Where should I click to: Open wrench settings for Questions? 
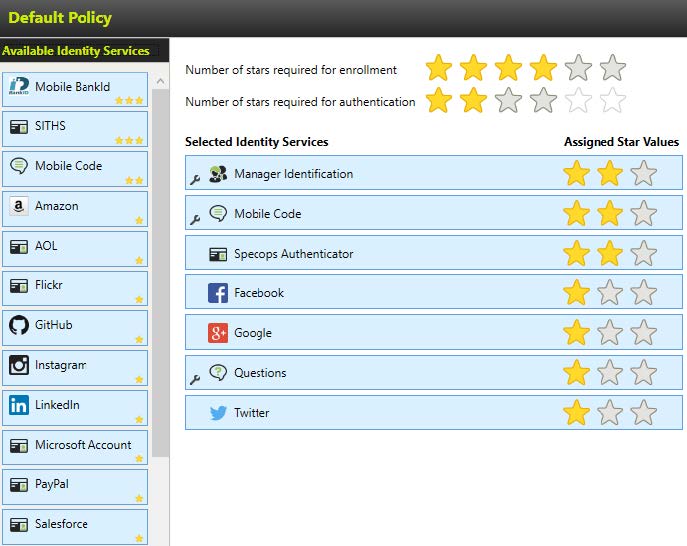tap(195, 379)
